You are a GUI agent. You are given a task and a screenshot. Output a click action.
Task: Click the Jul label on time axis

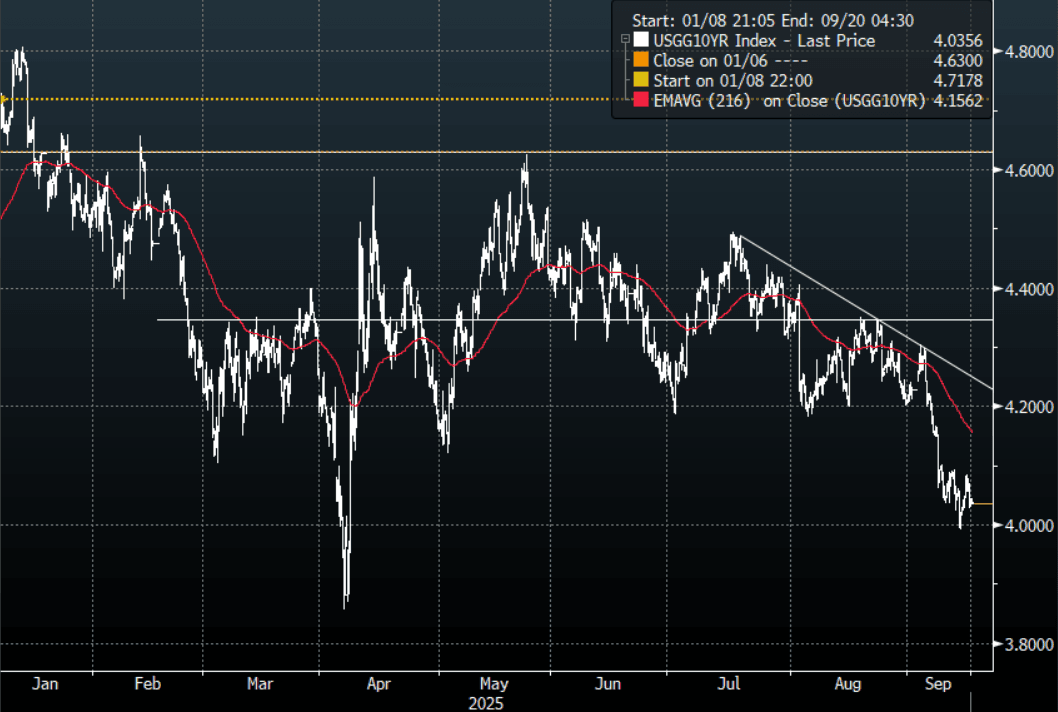click(729, 684)
